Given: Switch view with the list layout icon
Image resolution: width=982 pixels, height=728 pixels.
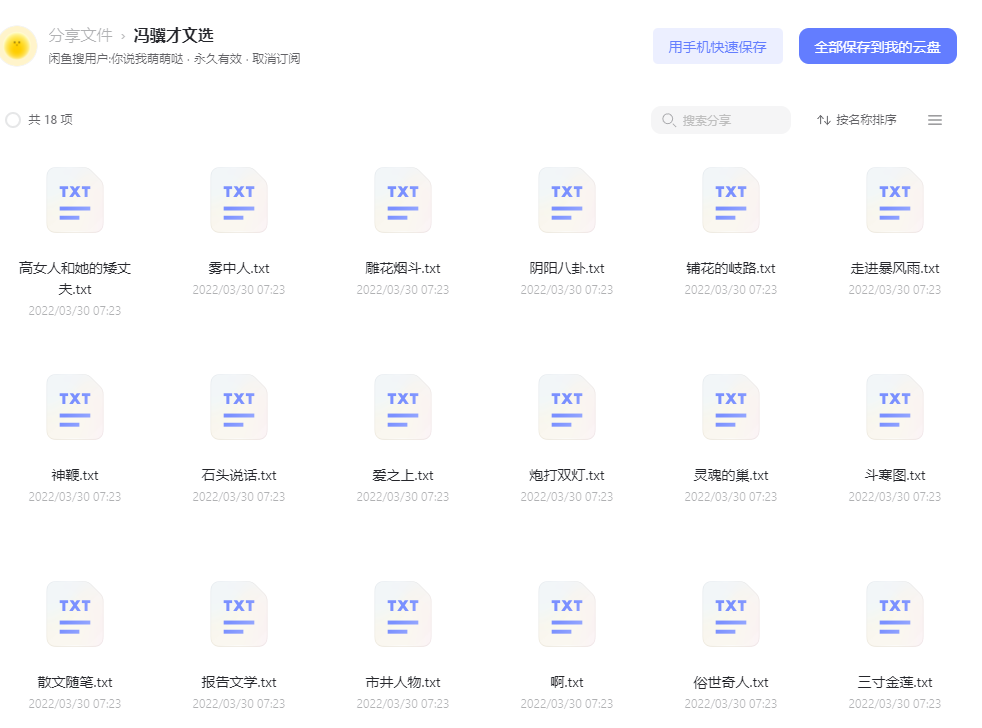Looking at the screenshot, I should point(934,120).
